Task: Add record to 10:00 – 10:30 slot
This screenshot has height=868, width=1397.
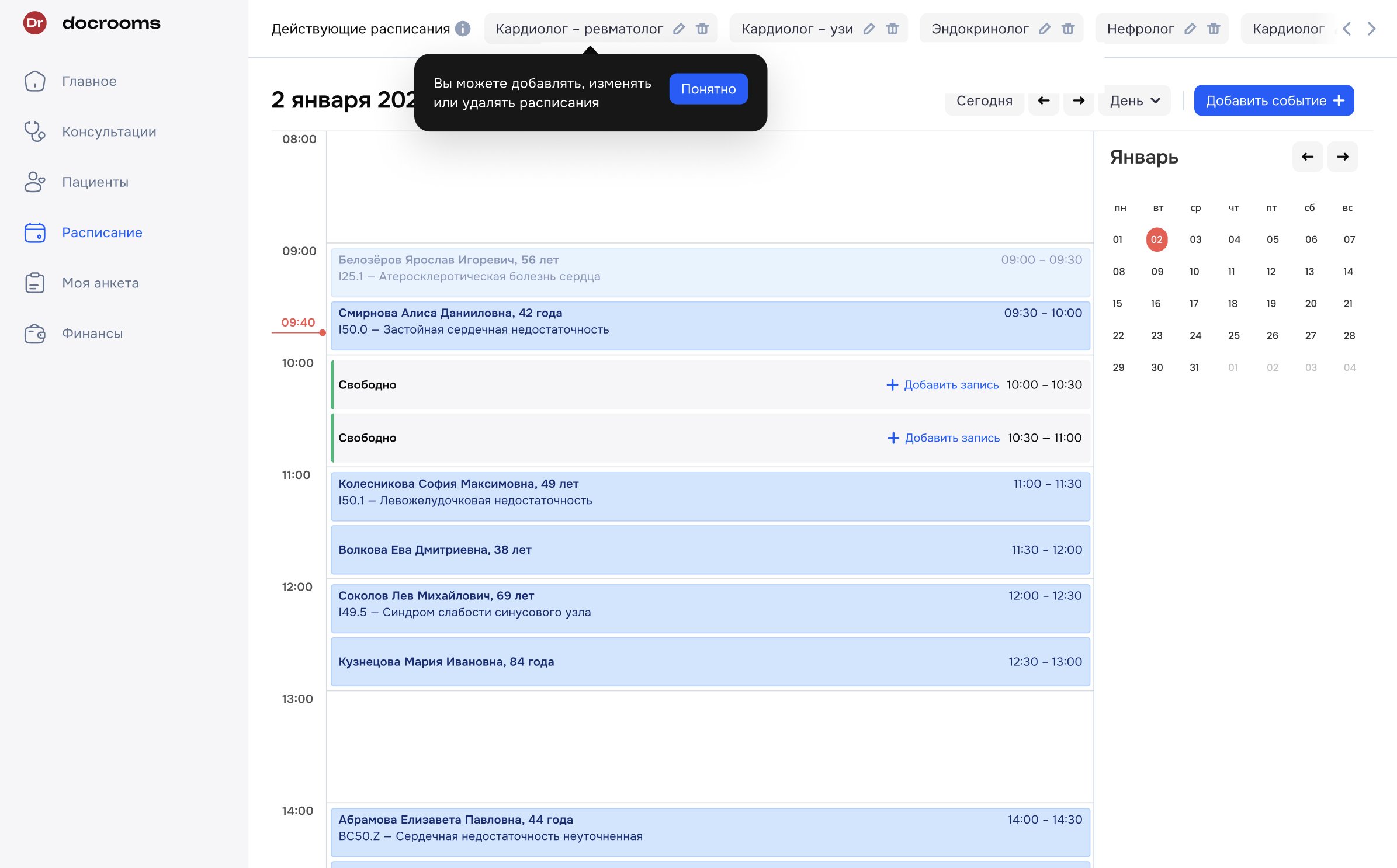Action: pyautogui.click(x=943, y=385)
